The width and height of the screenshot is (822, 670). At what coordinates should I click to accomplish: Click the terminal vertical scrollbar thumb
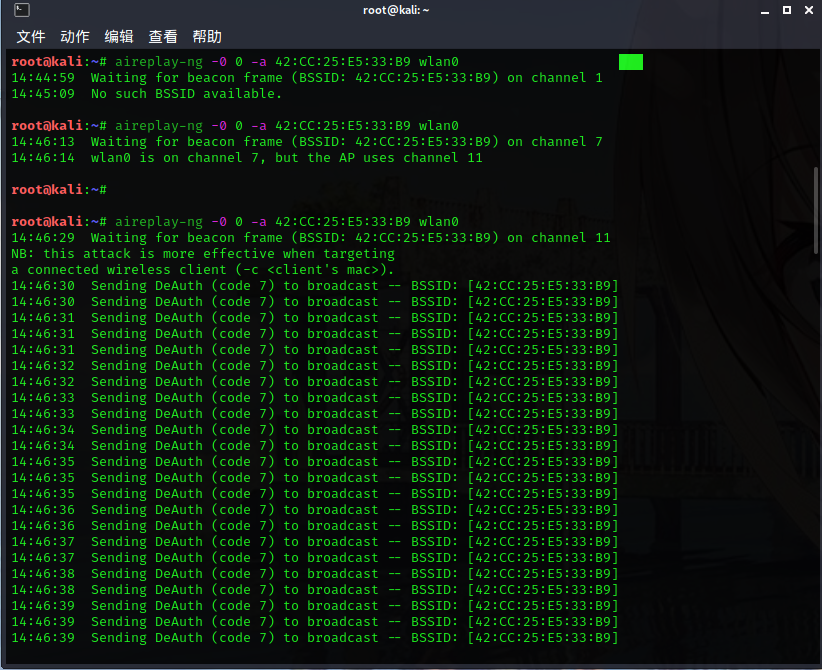pos(815,211)
